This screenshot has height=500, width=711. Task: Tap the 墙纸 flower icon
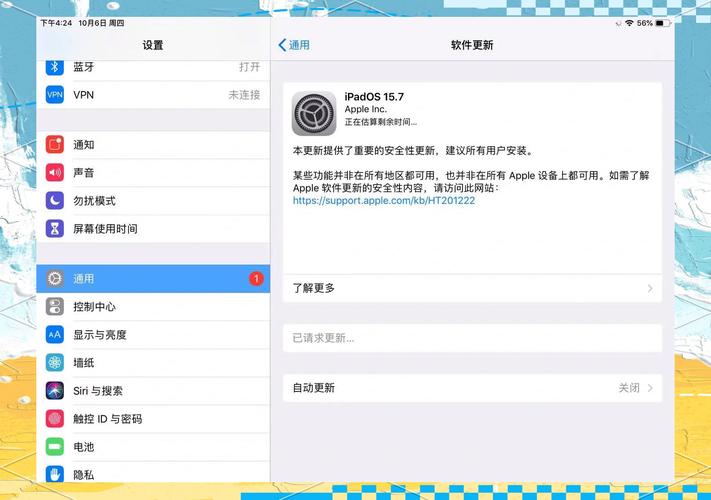click(x=55, y=363)
